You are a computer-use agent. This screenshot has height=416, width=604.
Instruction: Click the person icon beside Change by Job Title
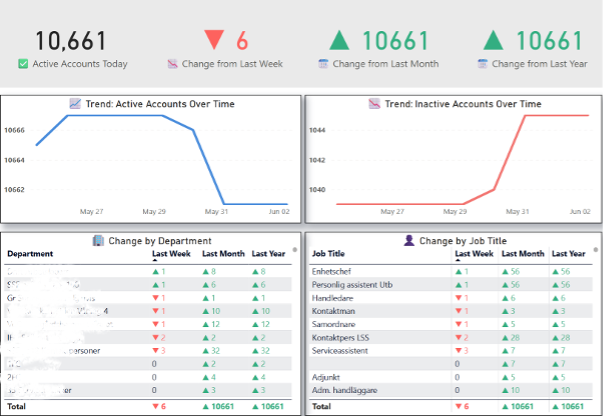[409, 240]
